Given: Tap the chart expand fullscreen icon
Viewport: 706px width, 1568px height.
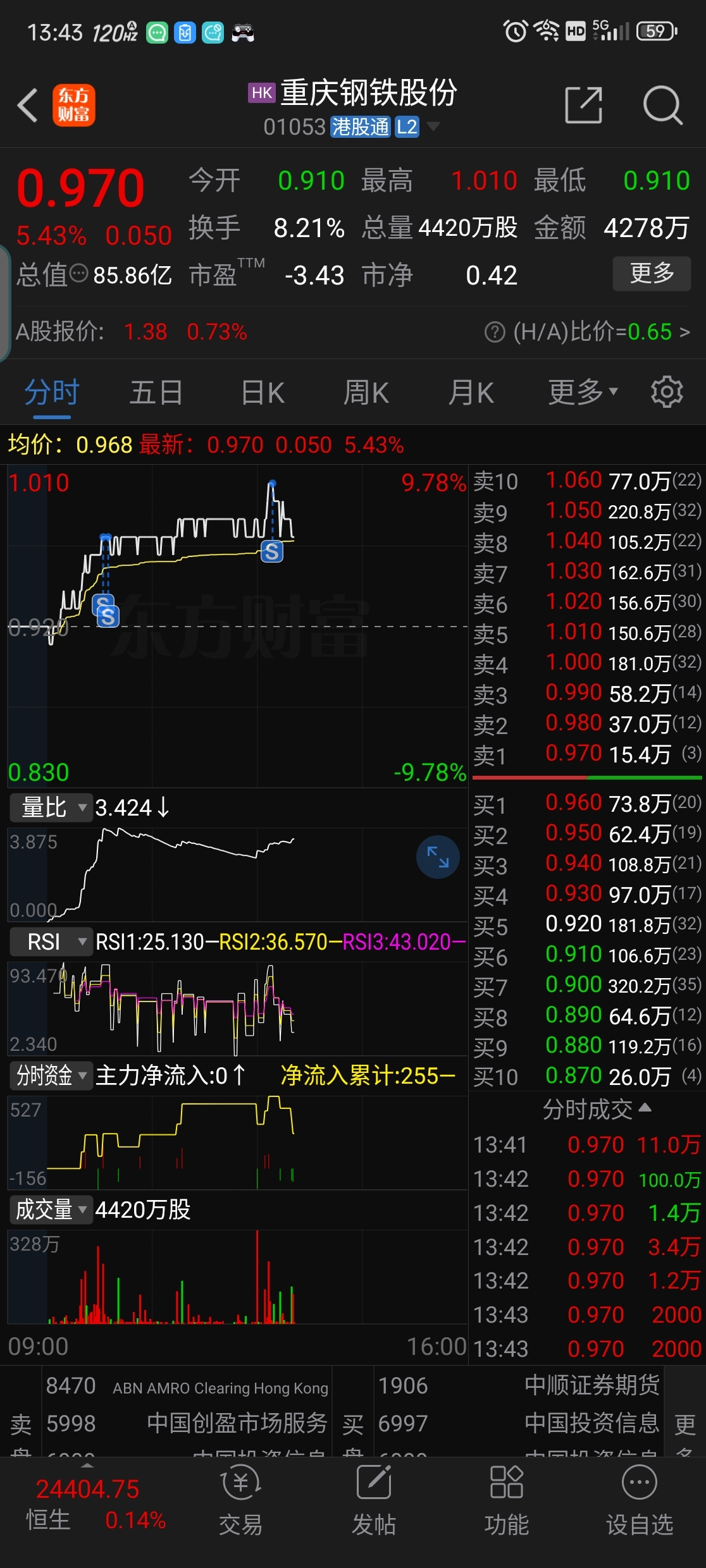Looking at the screenshot, I should click(x=438, y=857).
